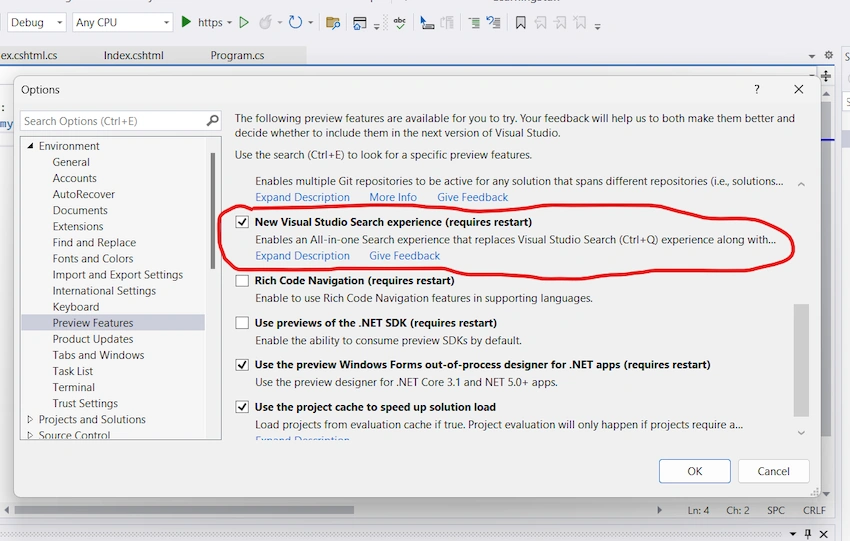Open the https launch profile dropdown arrow
850x541 pixels.
click(x=229, y=23)
